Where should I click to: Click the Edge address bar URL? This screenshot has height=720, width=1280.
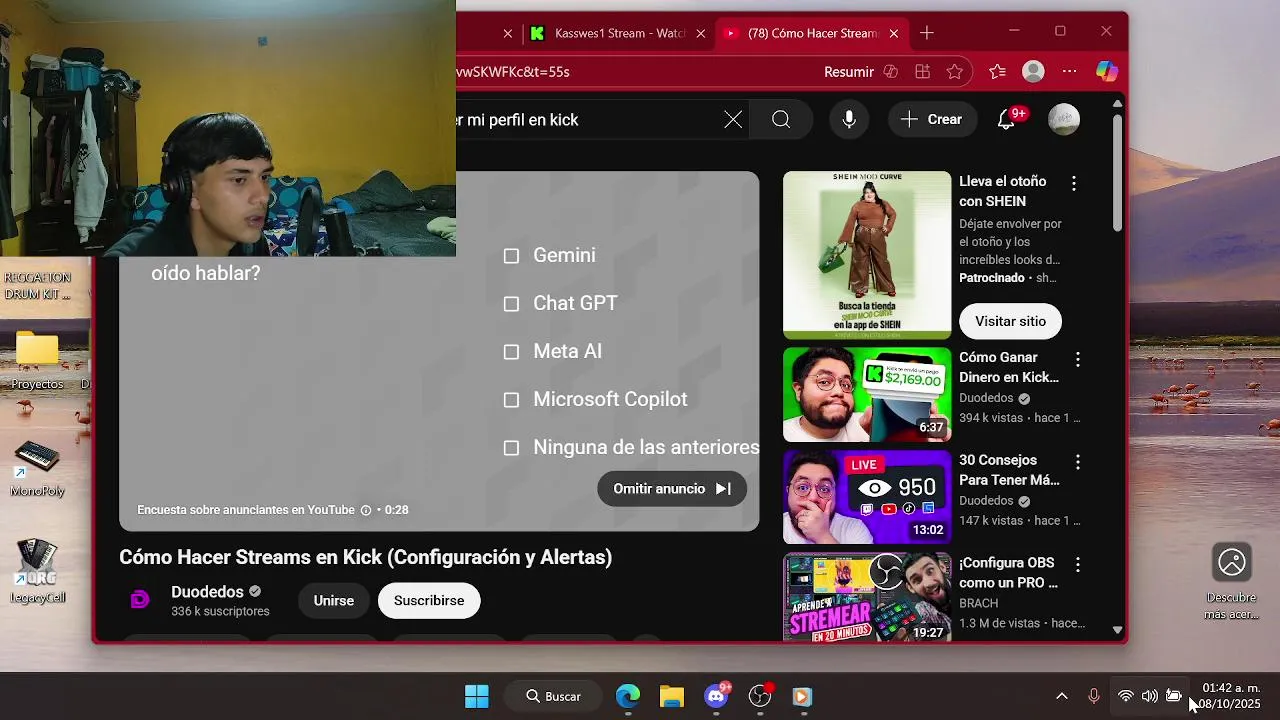tap(512, 72)
